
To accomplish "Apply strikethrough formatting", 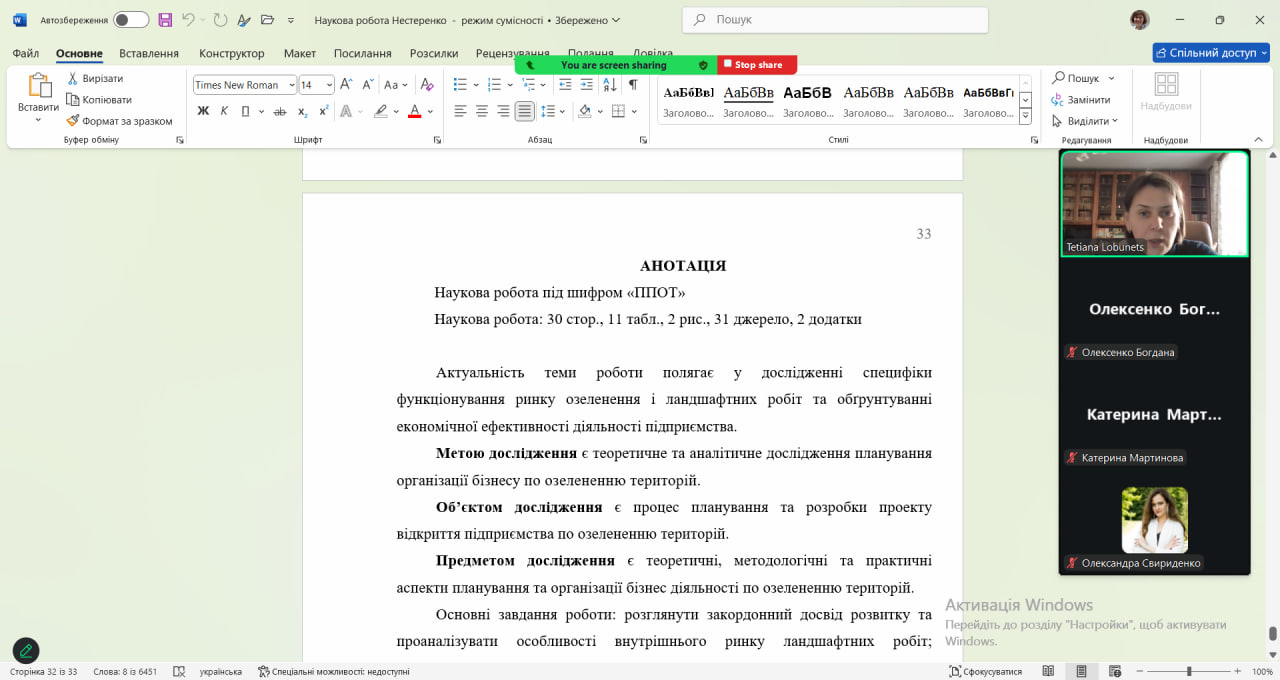I will pyautogui.click(x=280, y=111).
